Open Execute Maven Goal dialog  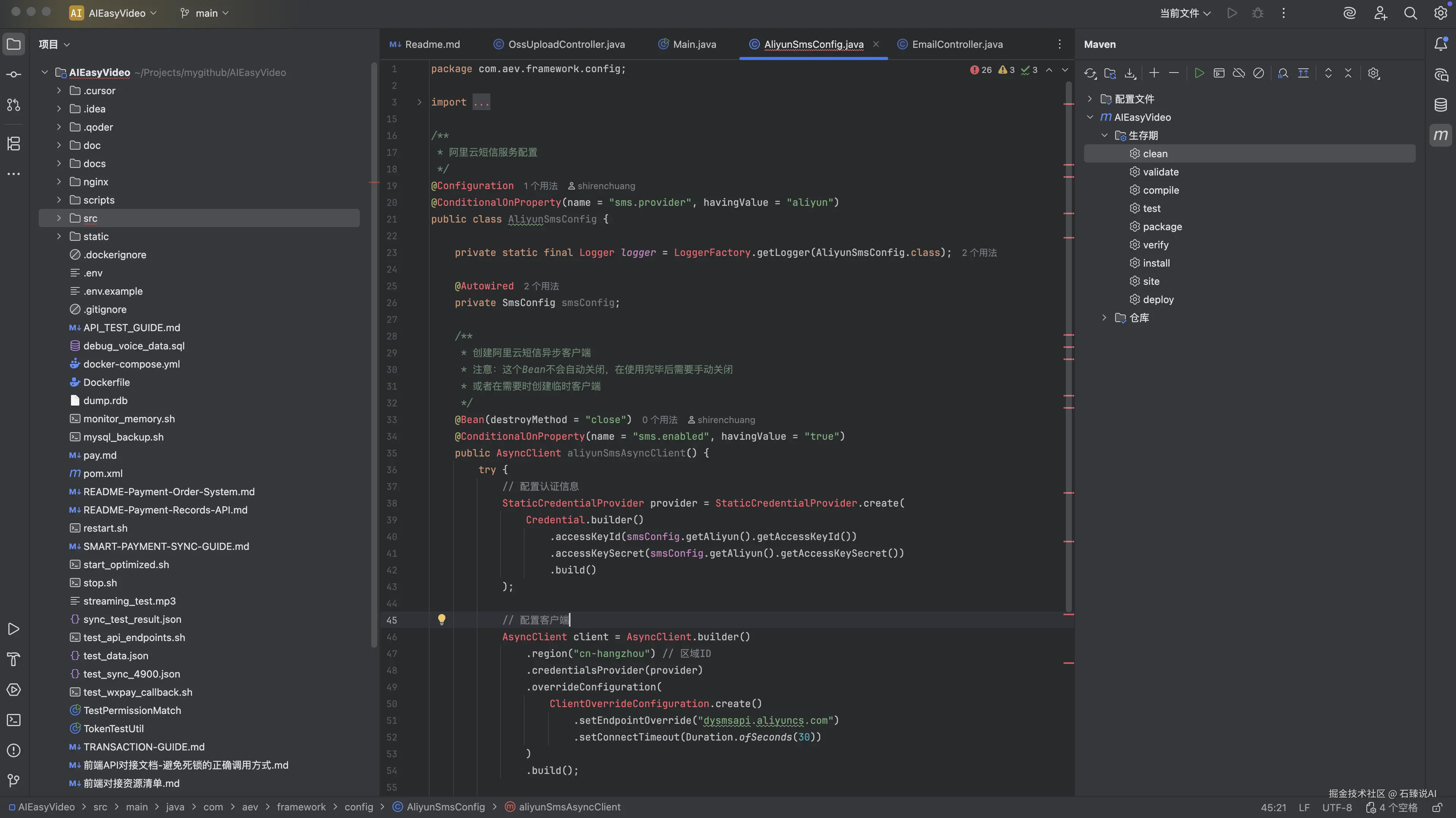tap(1219, 74)
